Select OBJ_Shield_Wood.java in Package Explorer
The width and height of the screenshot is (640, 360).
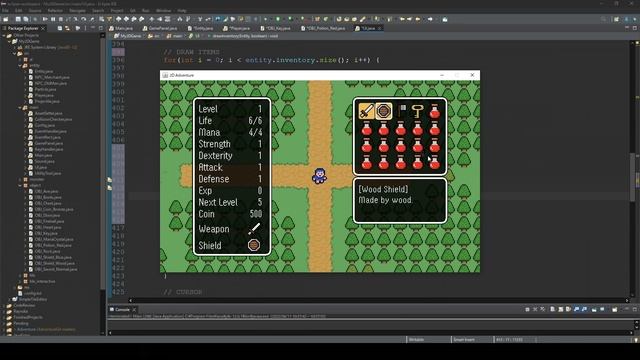coord(54,263)
